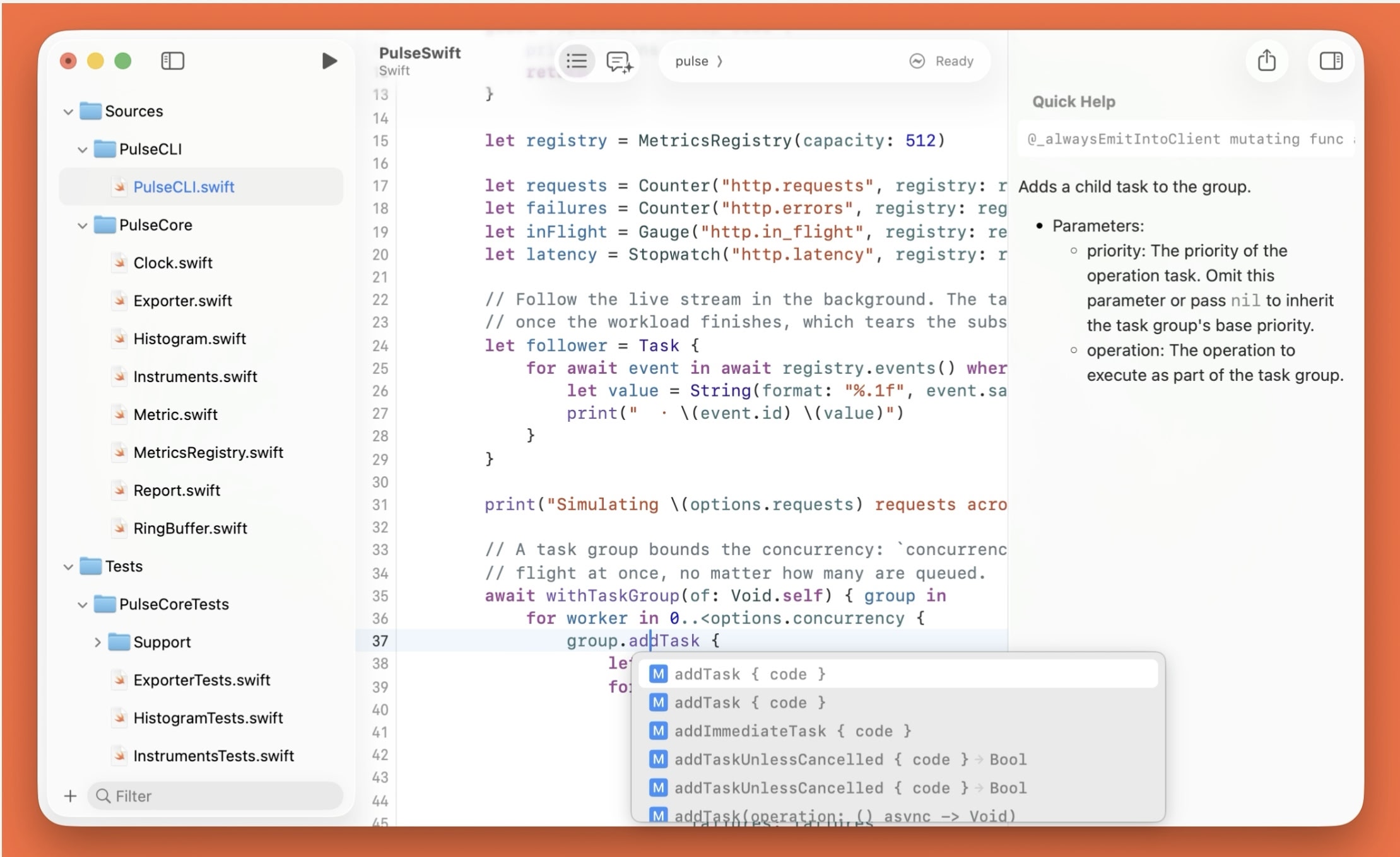The image size is (1400, 857).
Task: Click the share button in toolbar
Action: click(x=1267, y=61)
